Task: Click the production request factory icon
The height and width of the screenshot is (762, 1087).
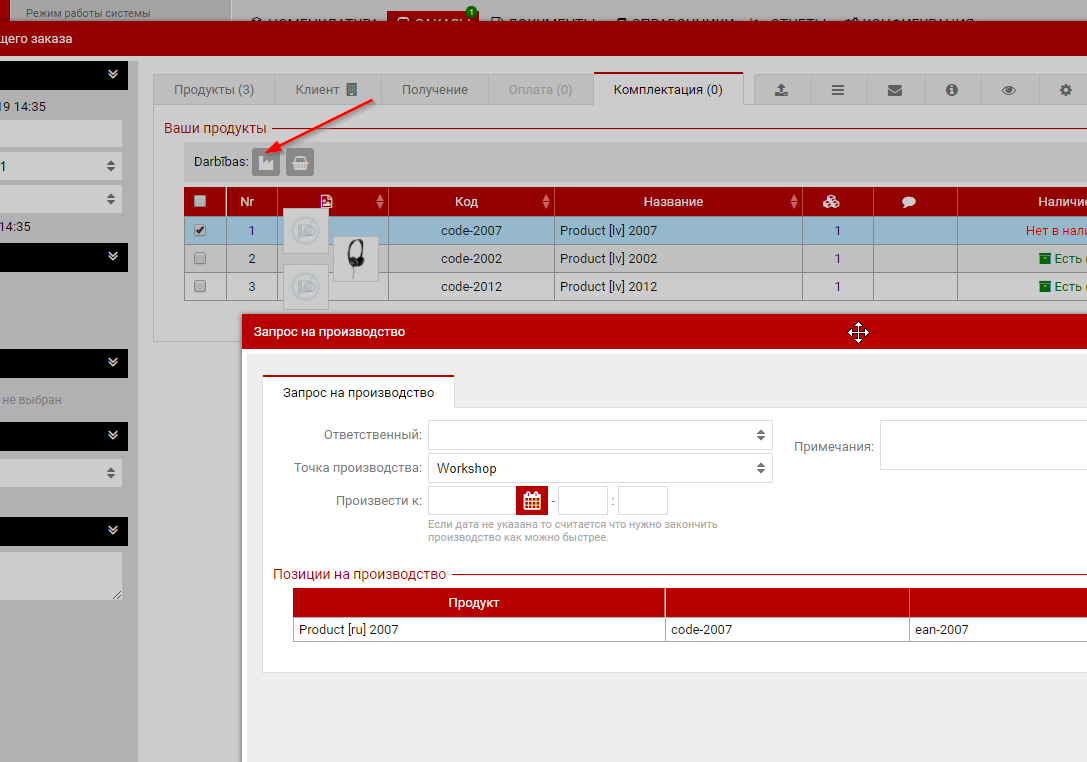Action: coord(266,161)
